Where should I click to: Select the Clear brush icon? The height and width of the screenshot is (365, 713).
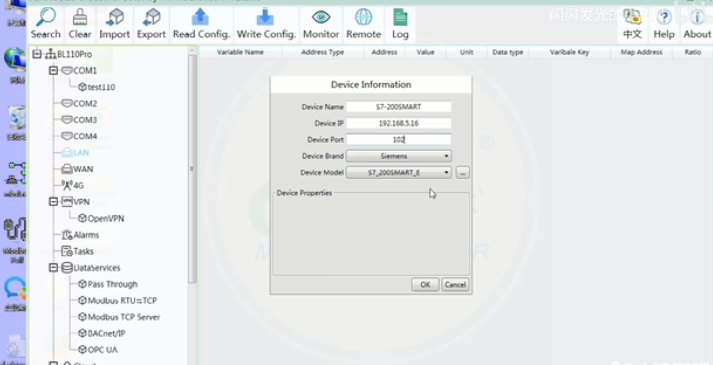coord(80,18)
